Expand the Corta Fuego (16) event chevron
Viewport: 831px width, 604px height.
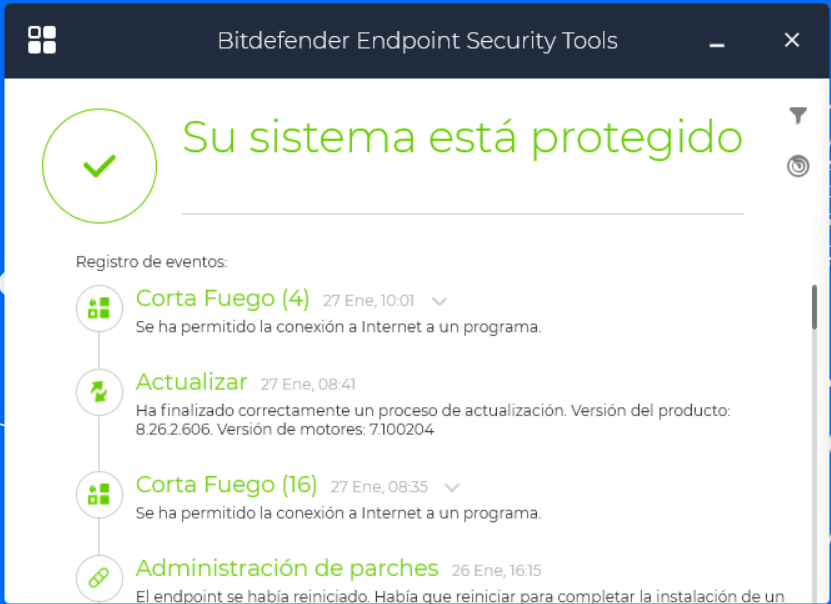452,487
